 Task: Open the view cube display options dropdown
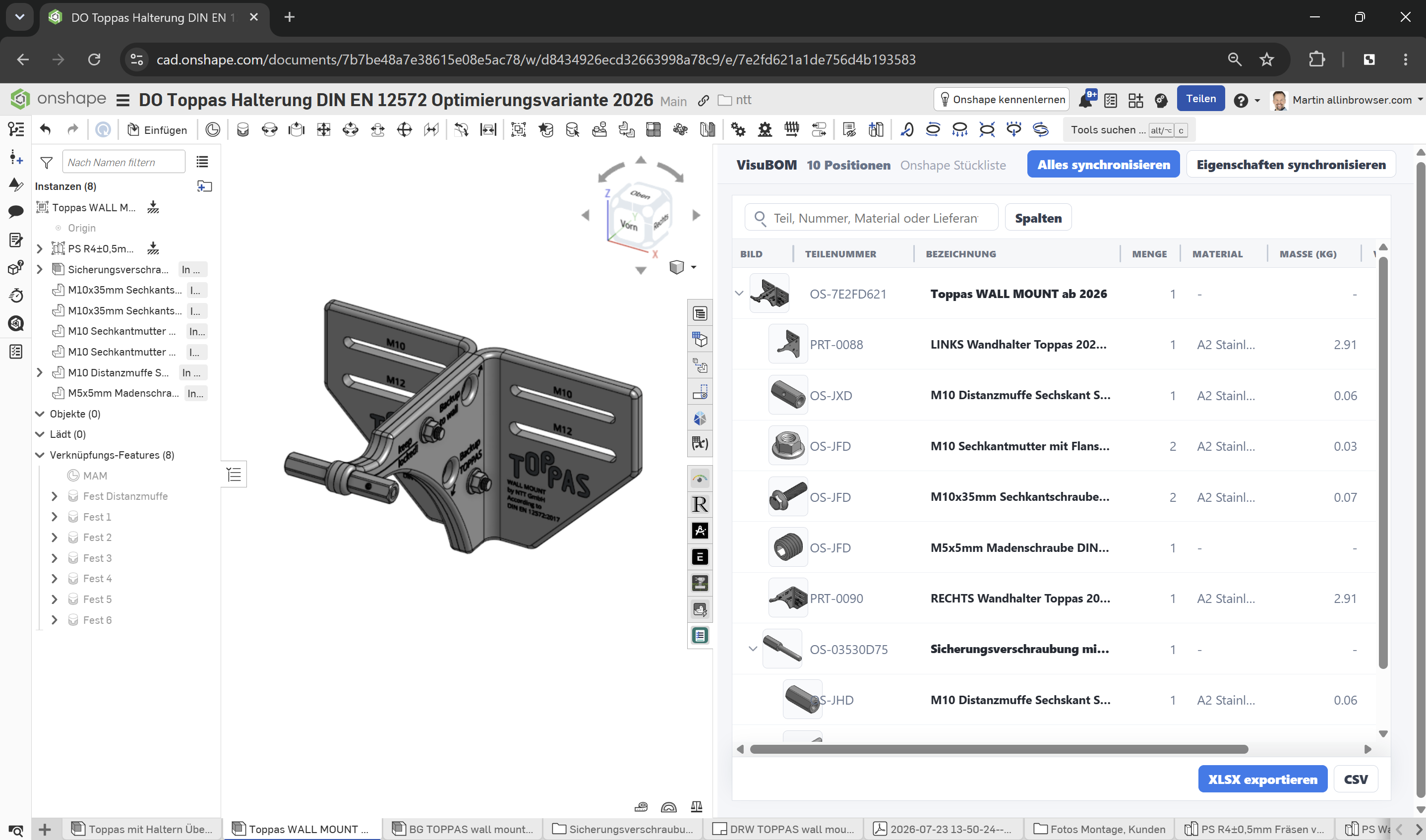694,267
